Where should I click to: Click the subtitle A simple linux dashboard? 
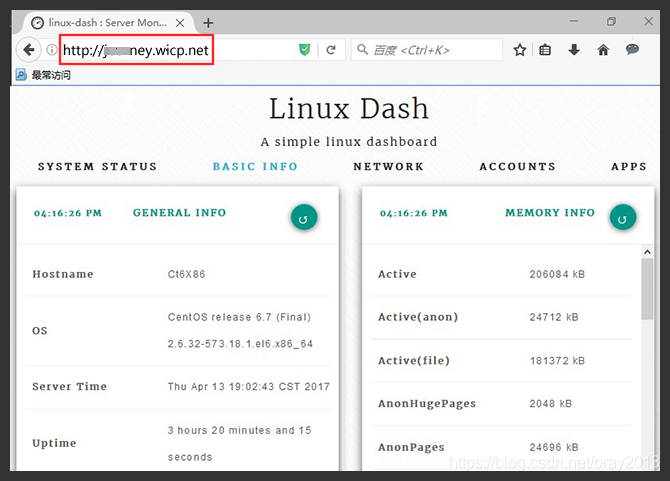(x=349, y=142)
